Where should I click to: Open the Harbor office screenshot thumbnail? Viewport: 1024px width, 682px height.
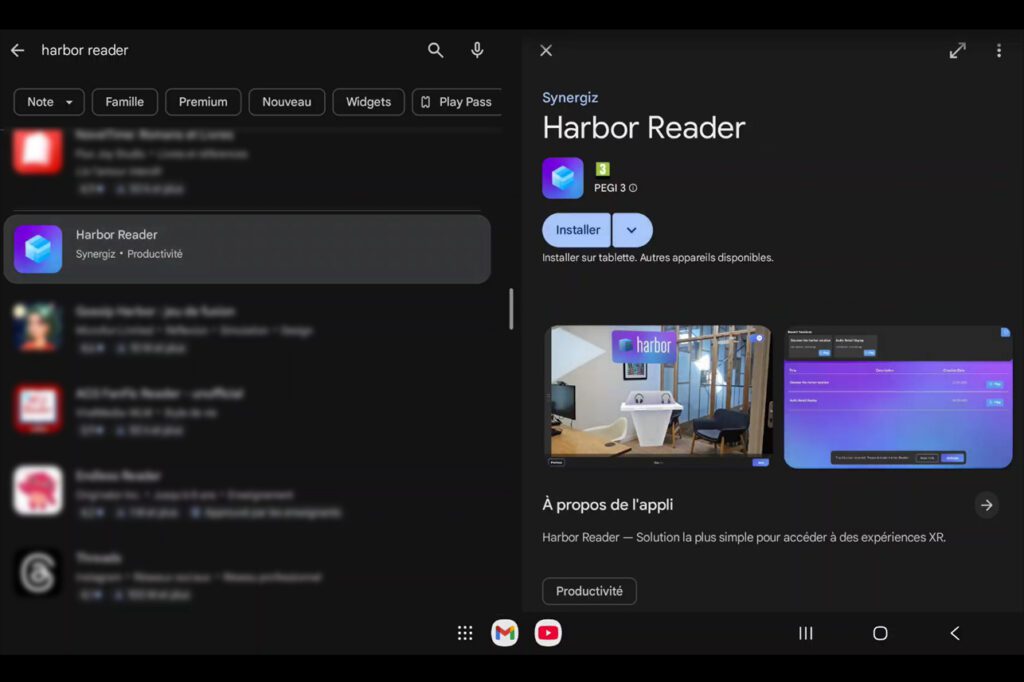click(x=658, y=396)
